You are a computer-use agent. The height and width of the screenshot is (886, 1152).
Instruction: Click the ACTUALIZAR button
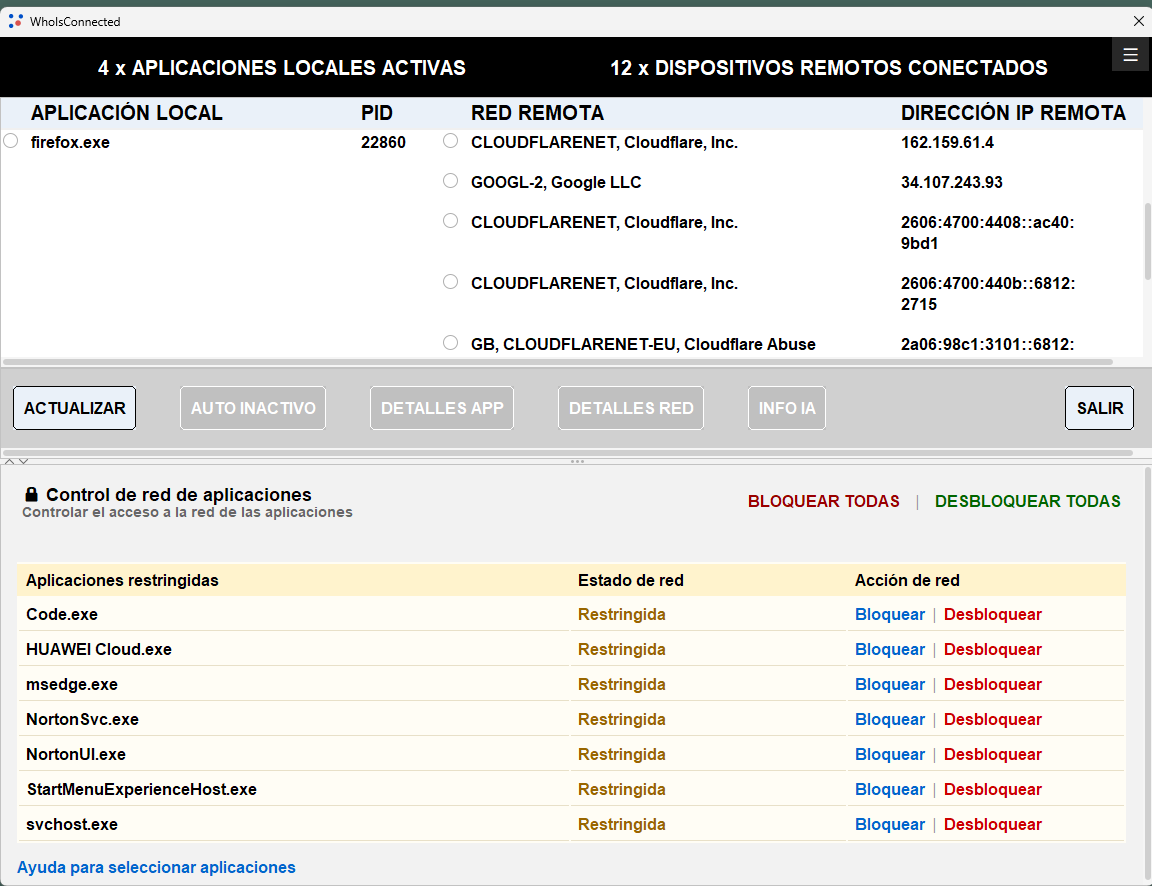click(74, 408)
